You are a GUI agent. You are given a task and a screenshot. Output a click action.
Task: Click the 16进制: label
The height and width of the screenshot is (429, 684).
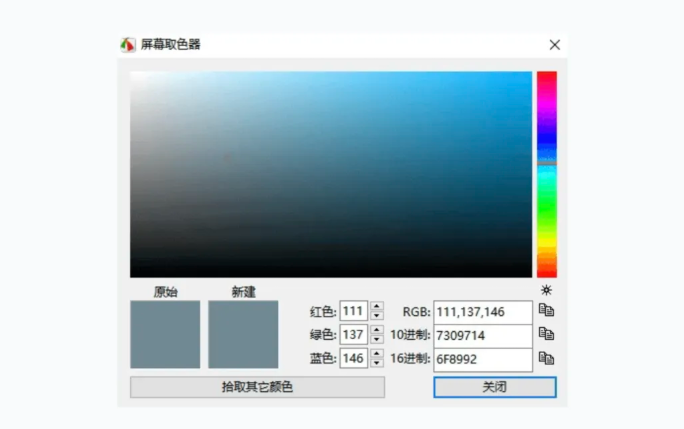tap(410, 359)
